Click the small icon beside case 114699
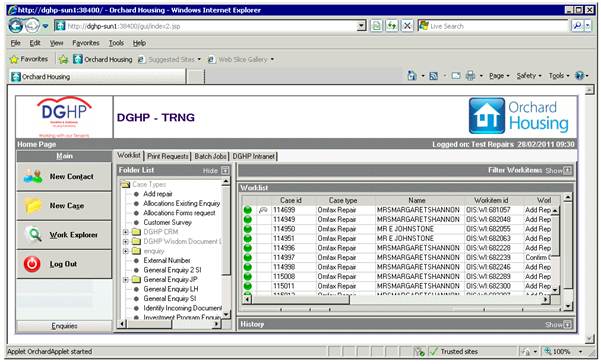Viewport: 601px width, 364px height. 263,210
